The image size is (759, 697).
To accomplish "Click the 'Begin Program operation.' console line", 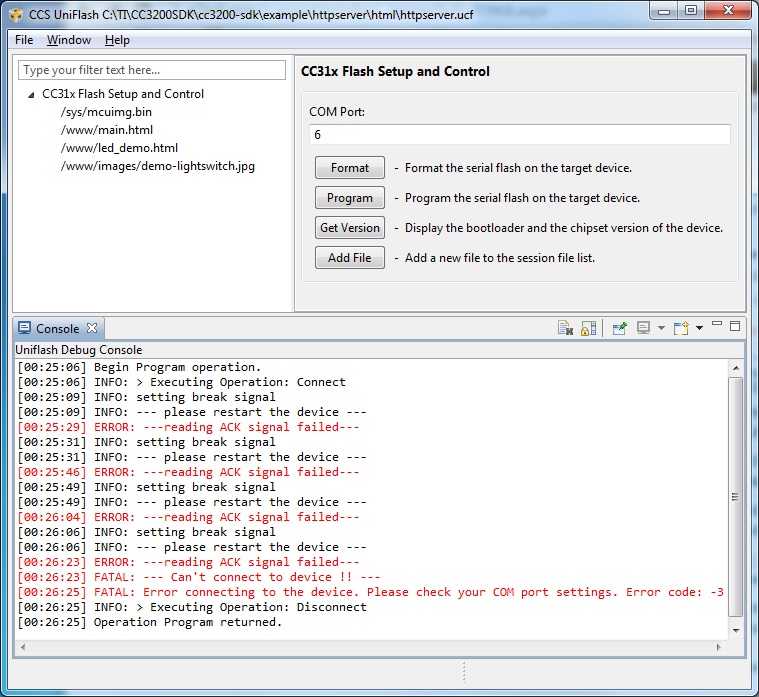I will point(139,367).
